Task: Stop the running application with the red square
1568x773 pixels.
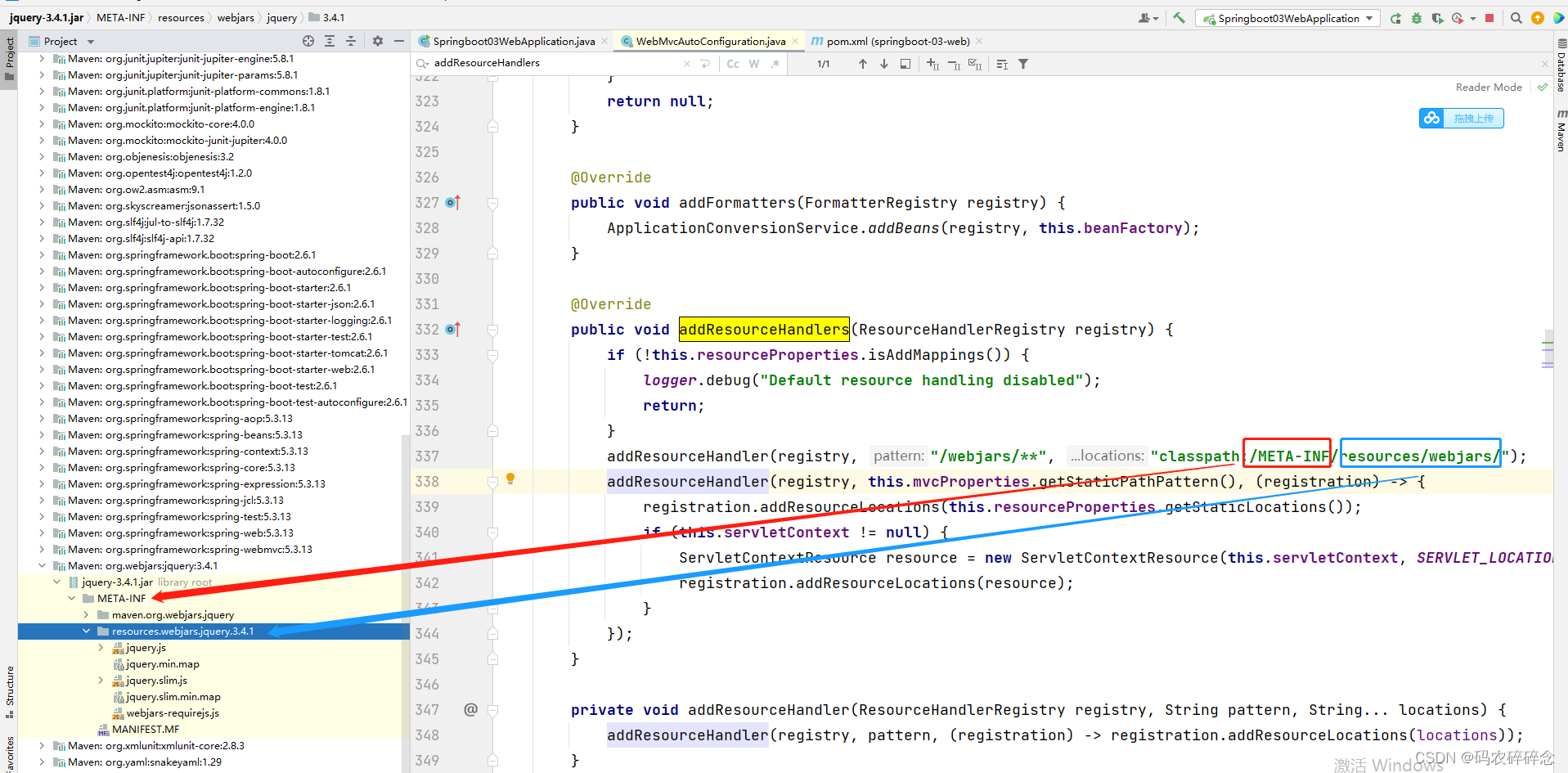Action: coord(1489,18)
